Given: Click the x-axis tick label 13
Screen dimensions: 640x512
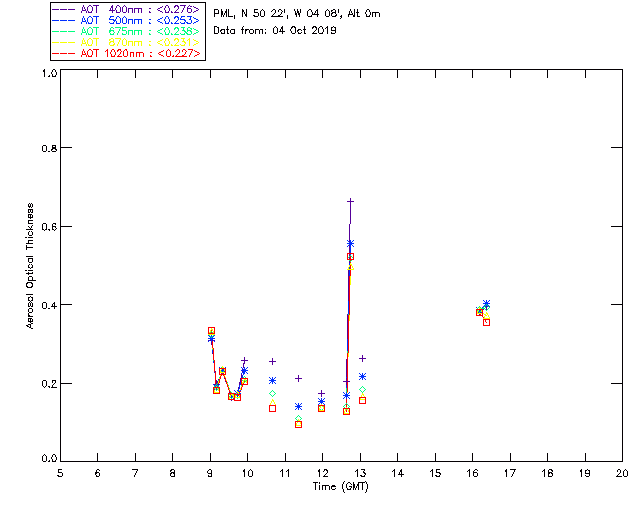Looking at the screenshot, I should coord(360,473).
